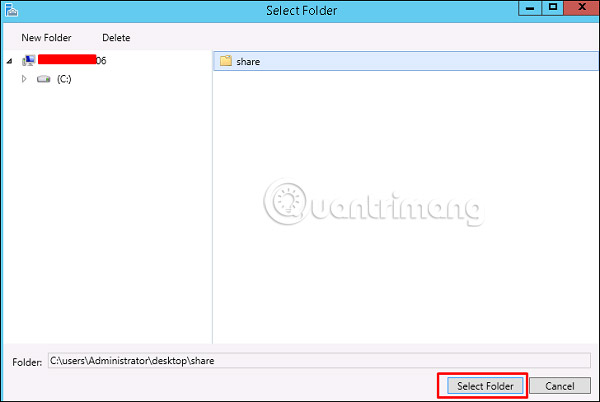Select the computer icon in tree
Image resolution: width=600 pixels, height=402 pixels.
tap(29, 60)
